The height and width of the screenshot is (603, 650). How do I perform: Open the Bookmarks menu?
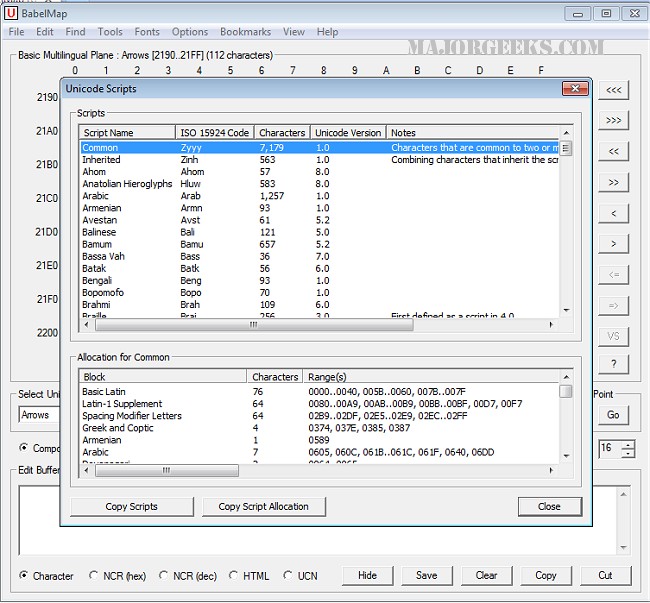click(x=245, y=32)
